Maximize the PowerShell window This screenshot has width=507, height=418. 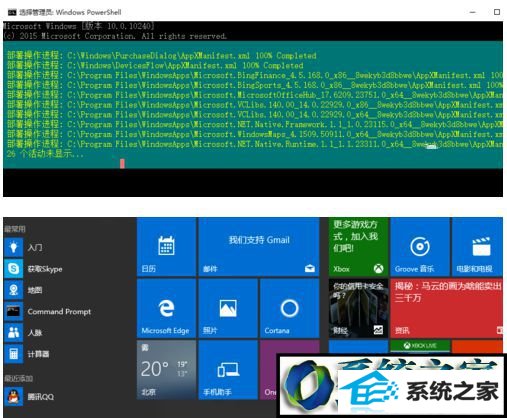[x=497, y=12]
